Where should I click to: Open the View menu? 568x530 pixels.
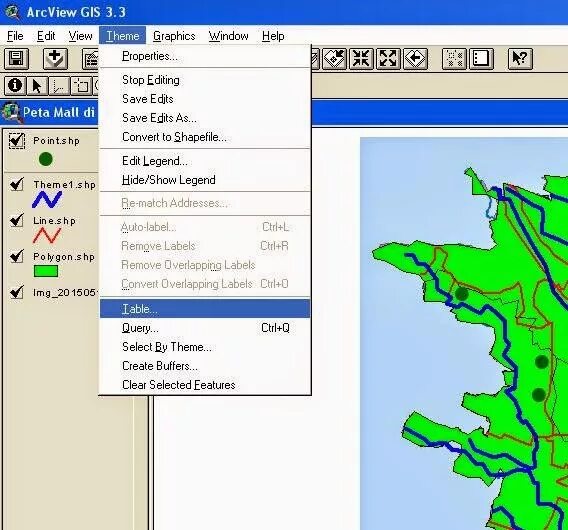tap(80, 36)
